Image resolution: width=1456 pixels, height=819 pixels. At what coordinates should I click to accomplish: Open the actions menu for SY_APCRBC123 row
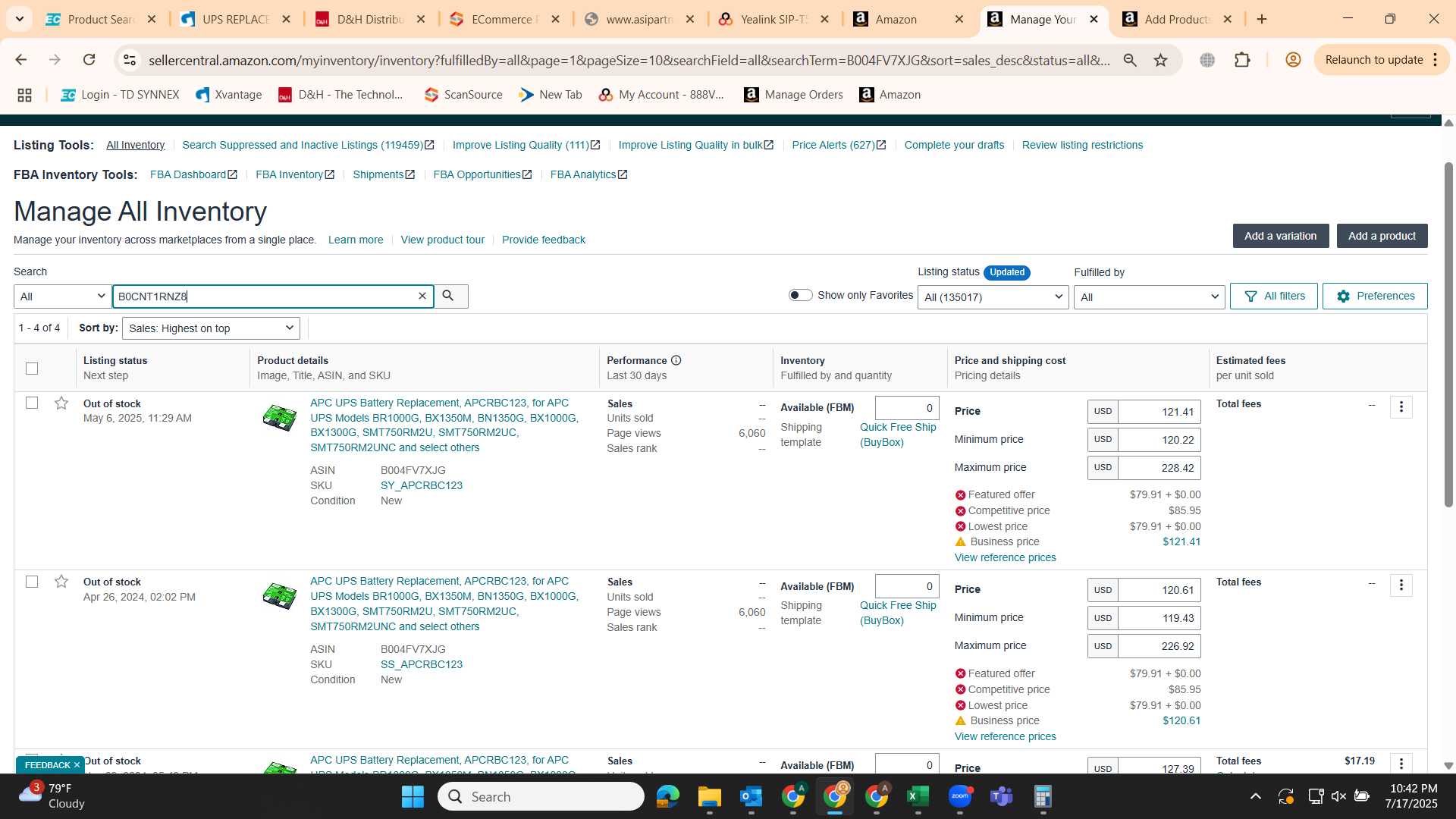1401,407
